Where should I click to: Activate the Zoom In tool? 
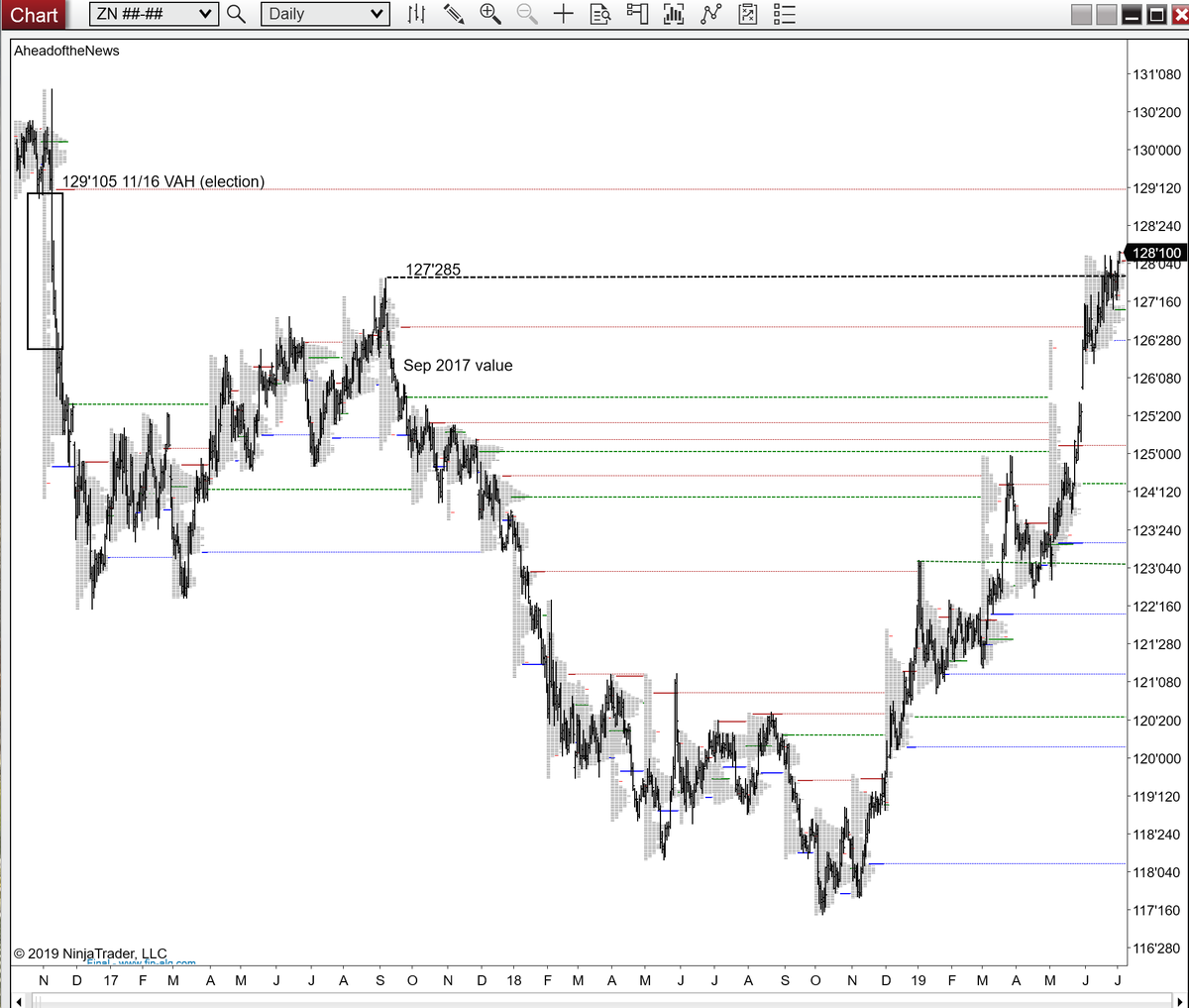[489, 14]
